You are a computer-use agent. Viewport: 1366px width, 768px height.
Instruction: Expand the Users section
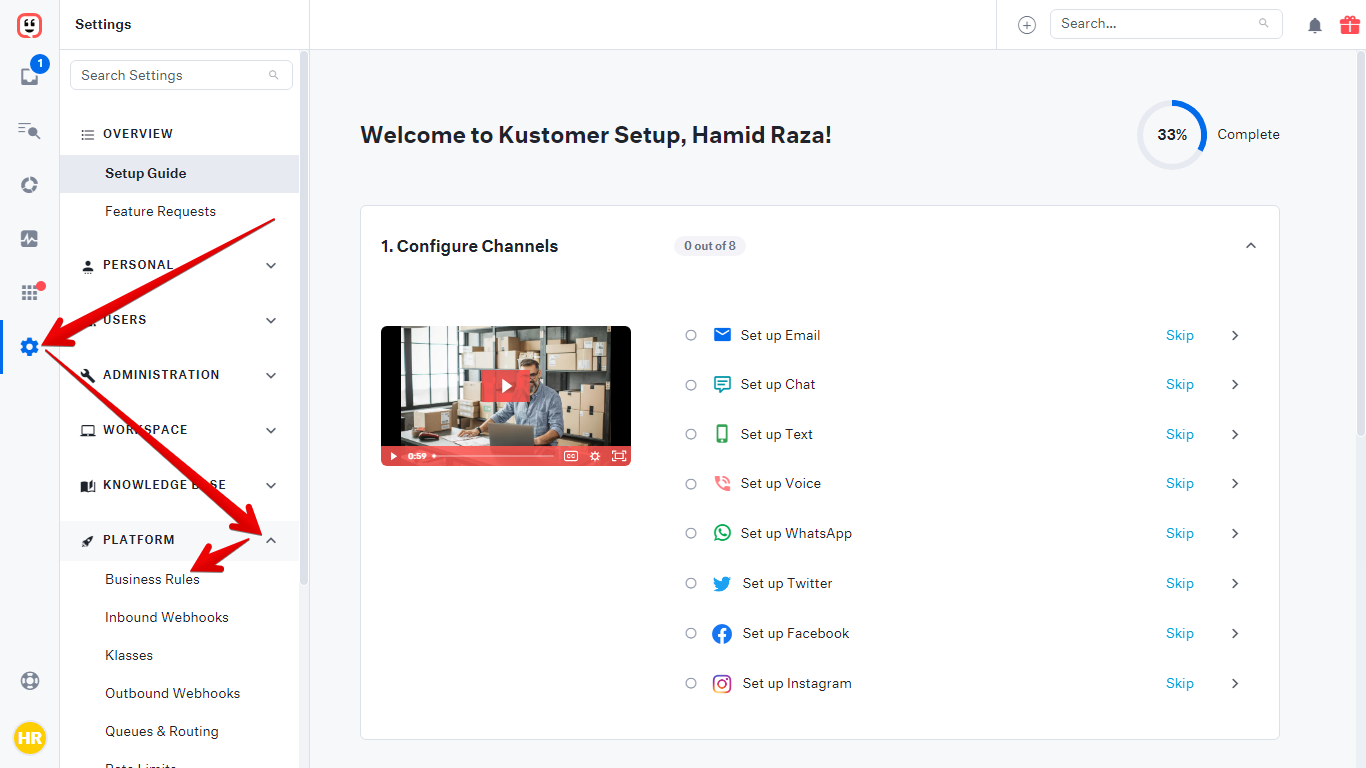(x=271, y=320)
